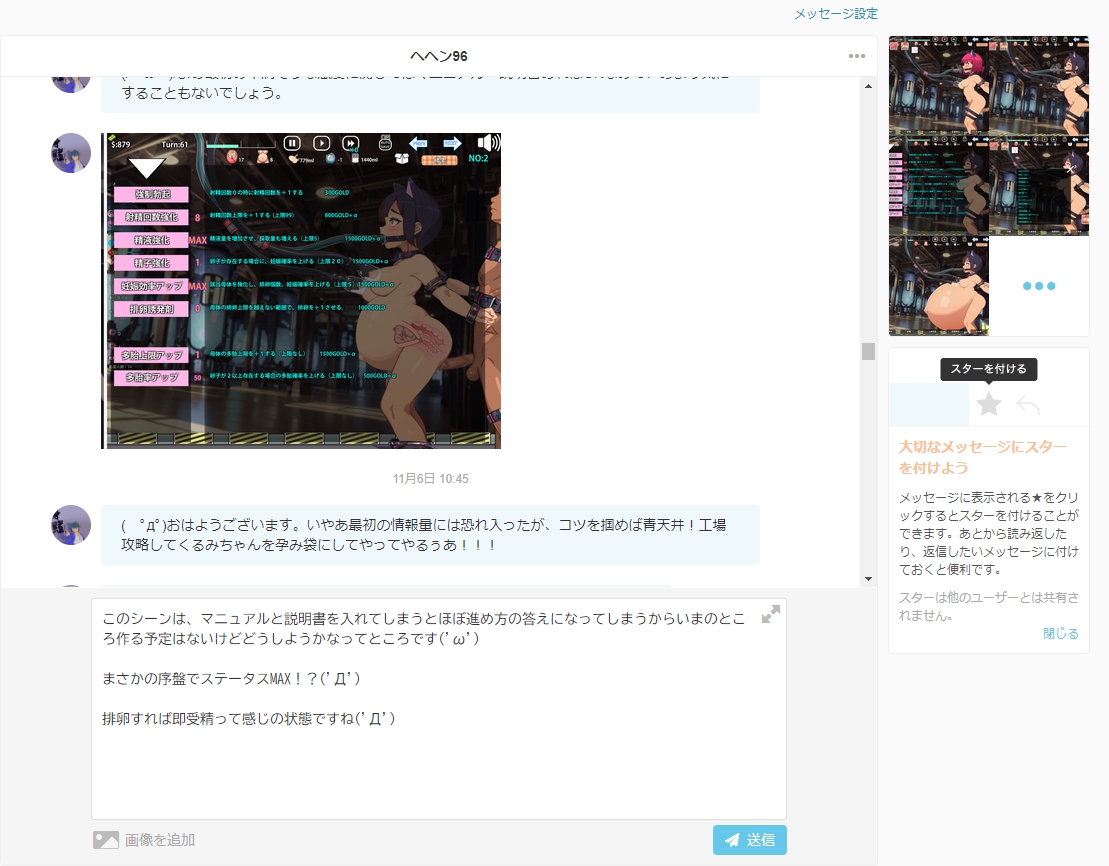
Task: Send the message with 送信 button
Action: [x=750, y=840]
